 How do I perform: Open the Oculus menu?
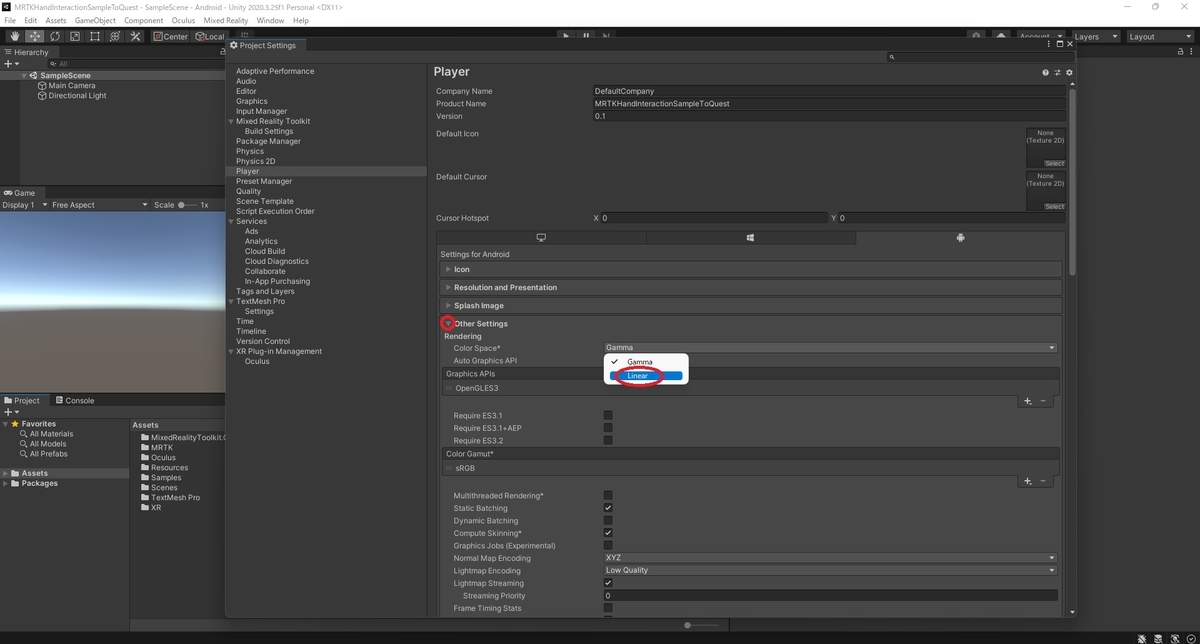[x=183, y=21]
